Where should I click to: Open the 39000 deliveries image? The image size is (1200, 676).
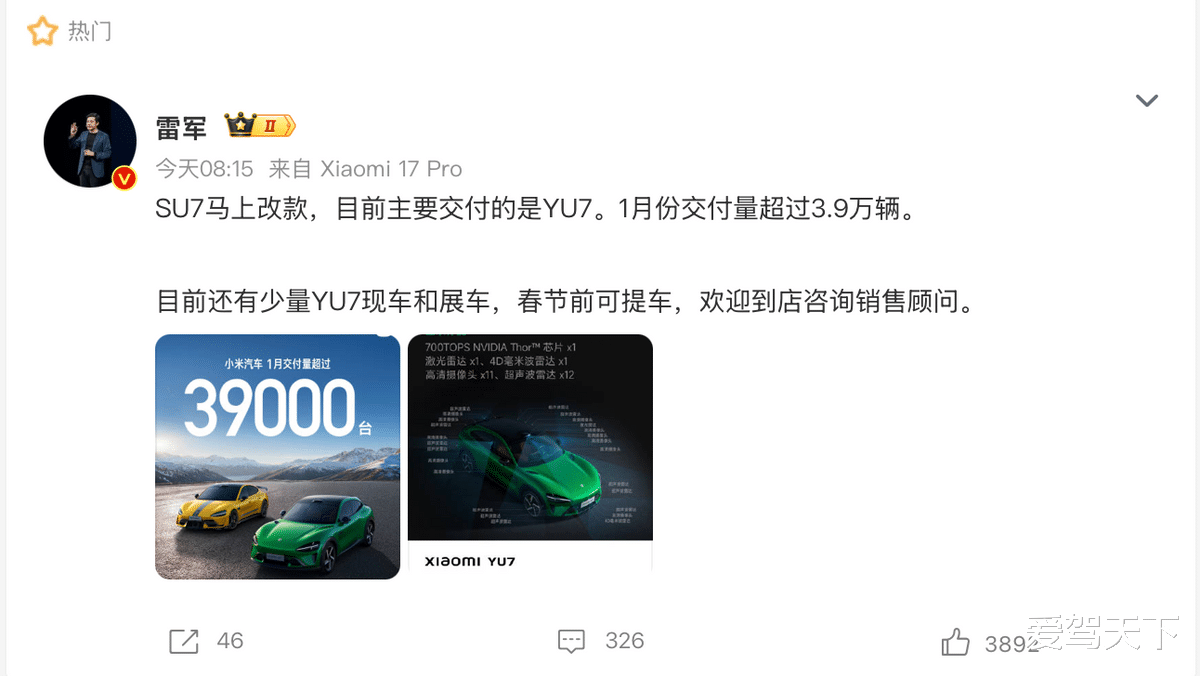277,456
